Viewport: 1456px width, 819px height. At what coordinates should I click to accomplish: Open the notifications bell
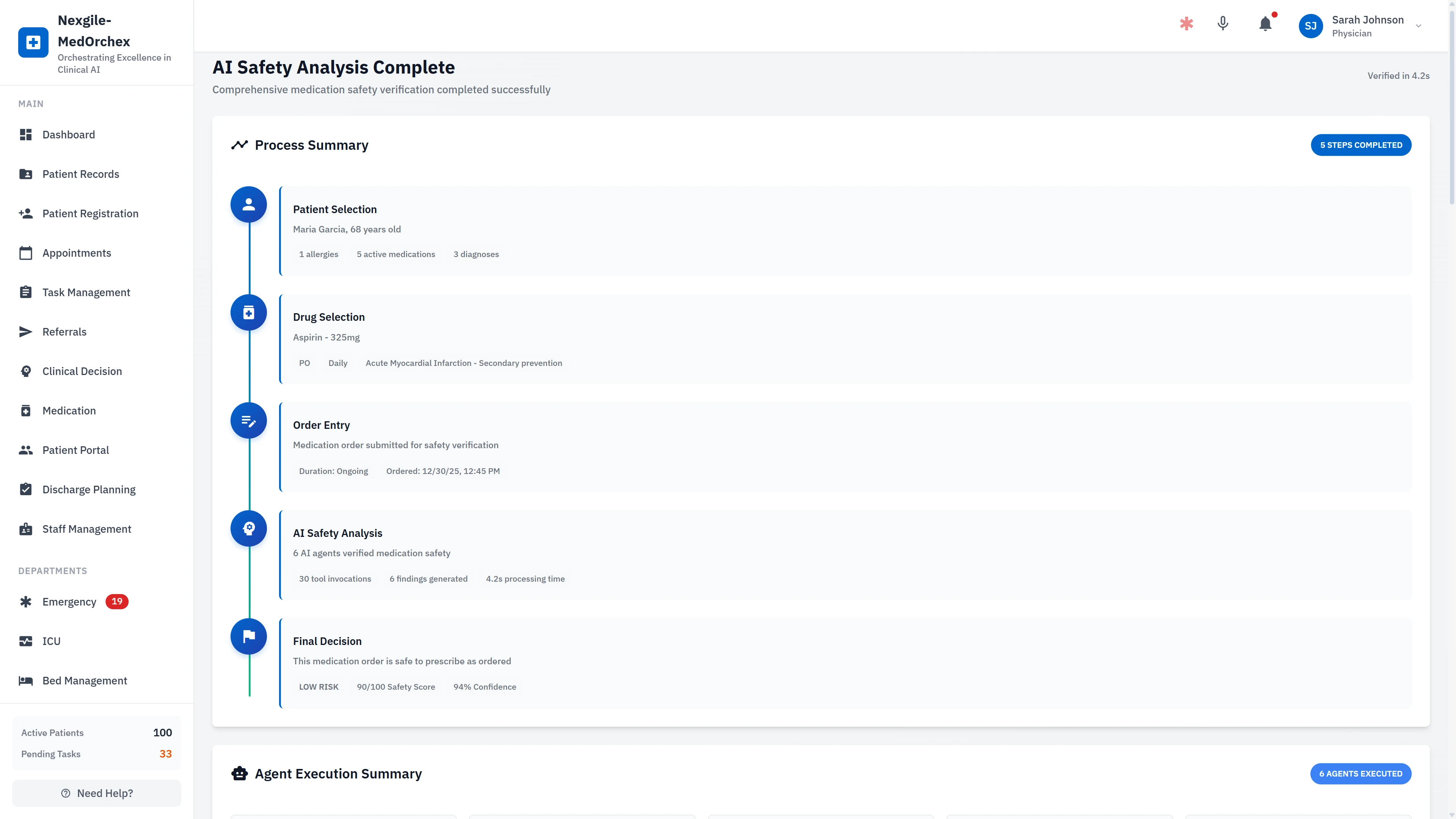pyautogui.click(x=1265, y=24)
